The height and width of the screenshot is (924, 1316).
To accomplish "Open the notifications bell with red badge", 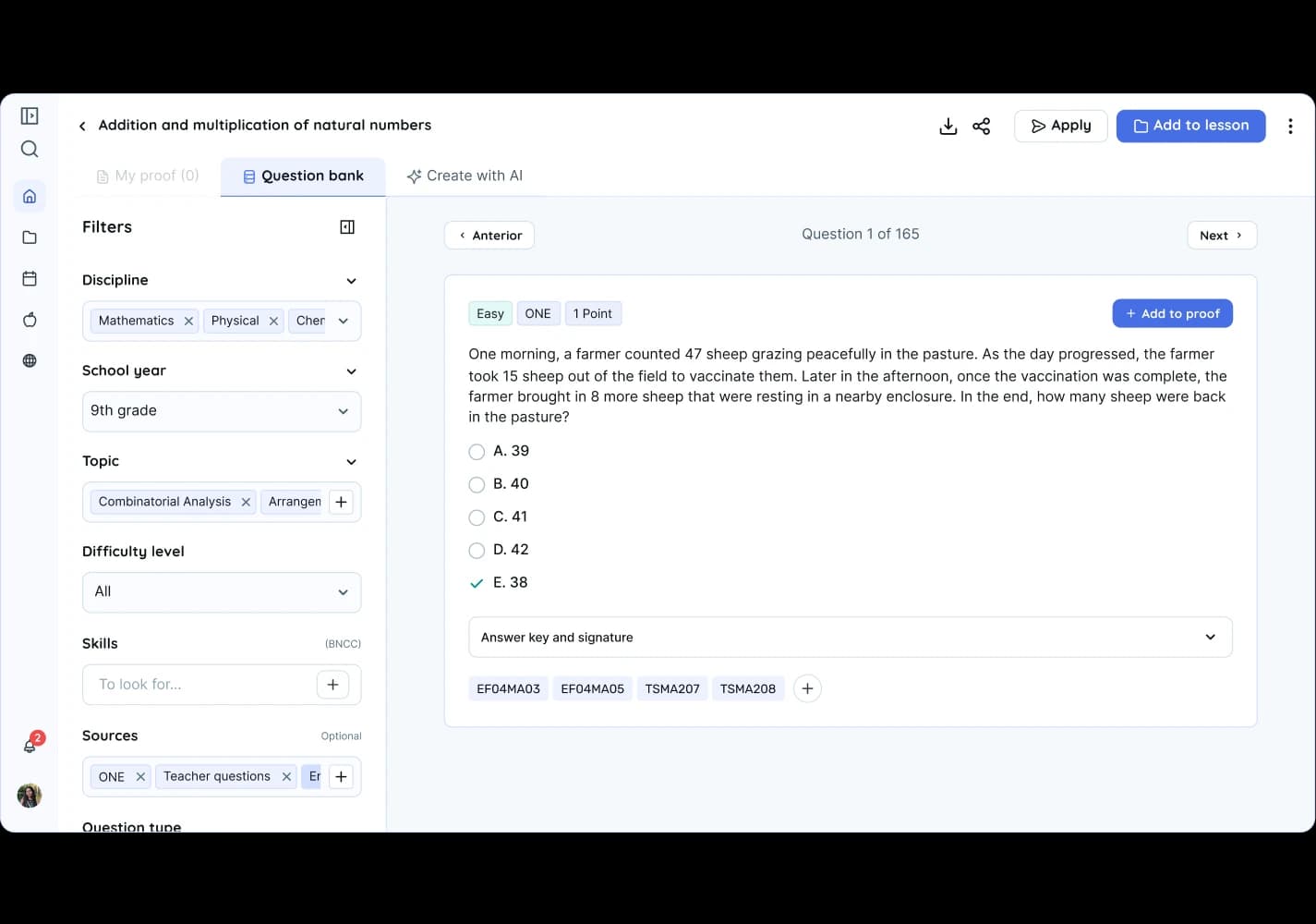I will tap(30, 745).
